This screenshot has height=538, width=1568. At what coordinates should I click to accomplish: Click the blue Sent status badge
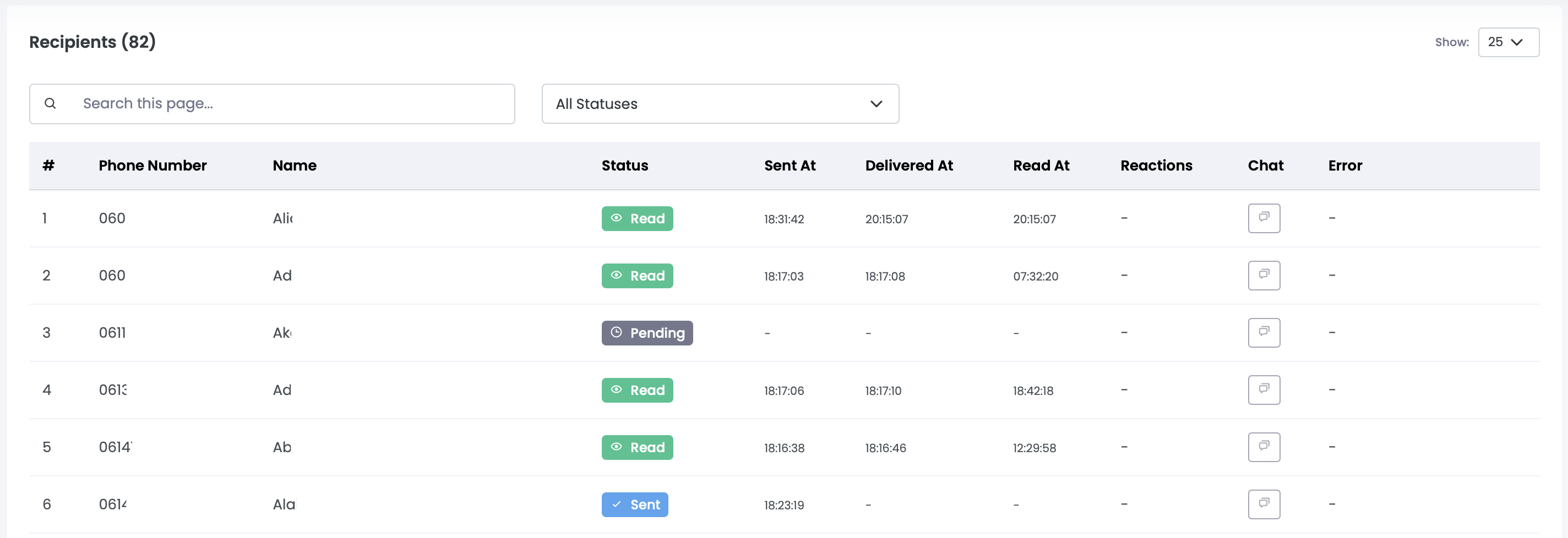(x=634, y=504)
